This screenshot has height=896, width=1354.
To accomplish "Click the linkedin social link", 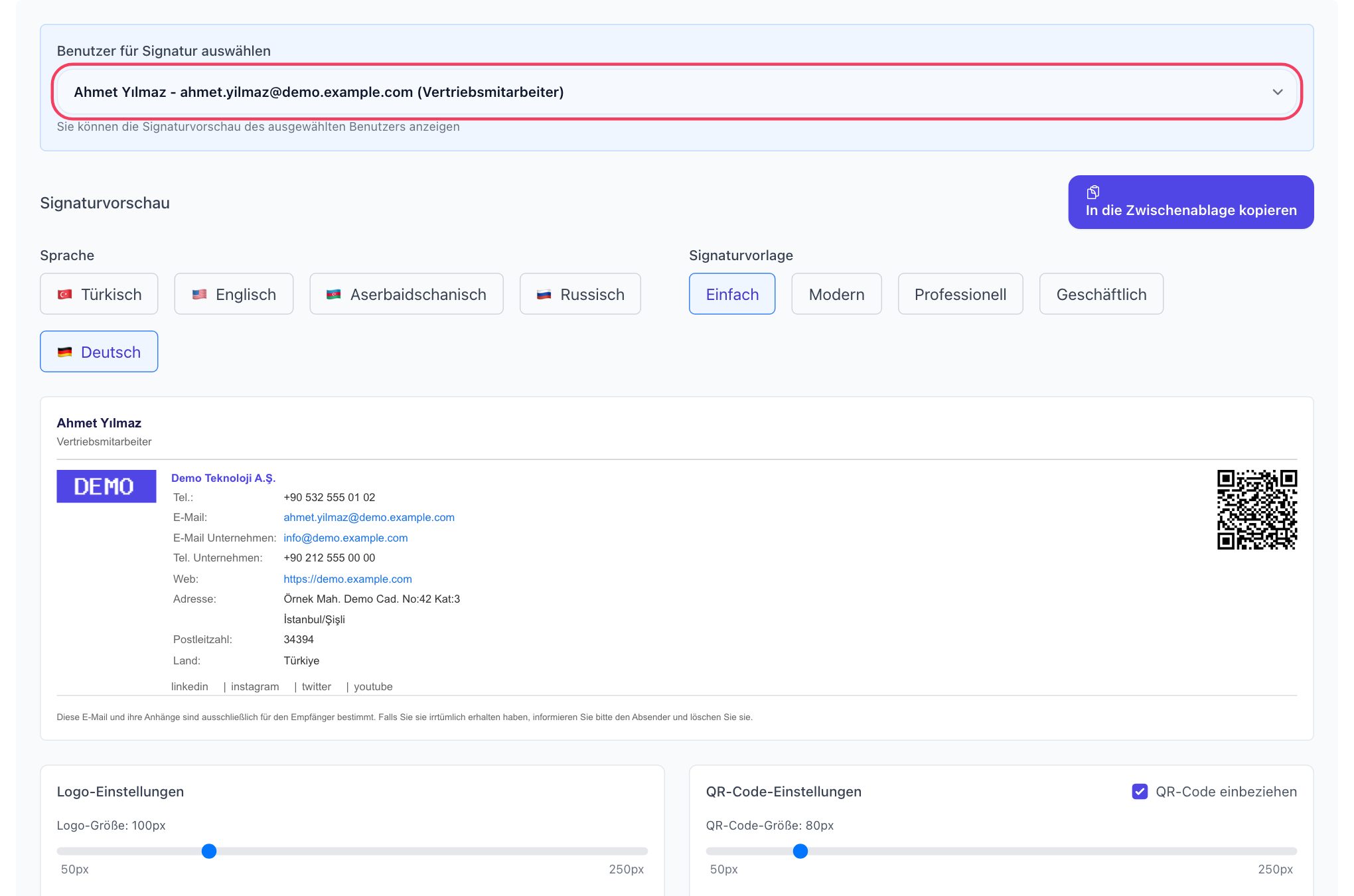I will (190, 686).
